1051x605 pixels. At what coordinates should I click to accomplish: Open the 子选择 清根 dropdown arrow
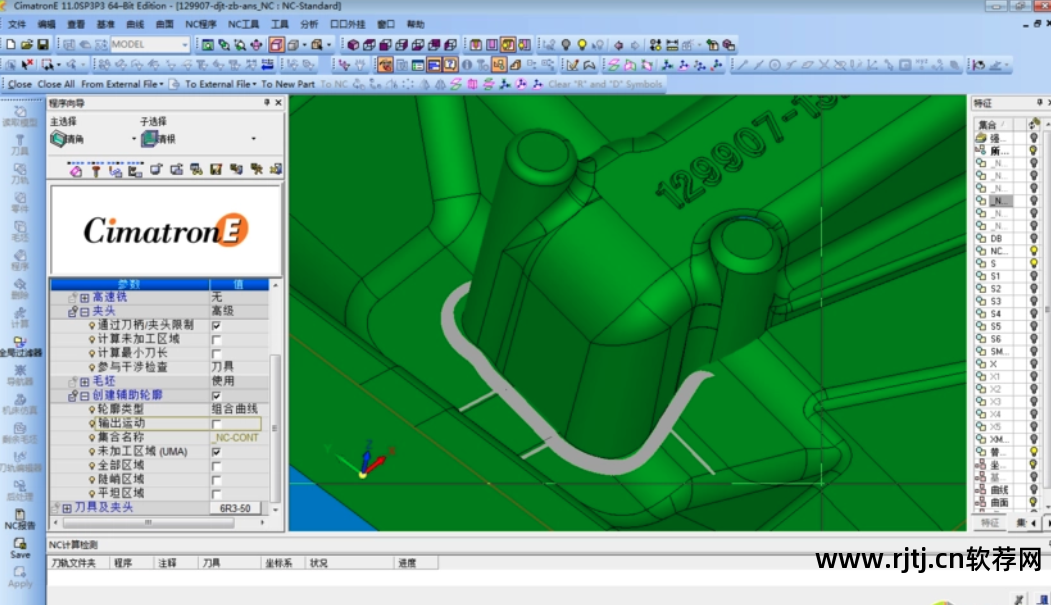[x=253, y=139]
